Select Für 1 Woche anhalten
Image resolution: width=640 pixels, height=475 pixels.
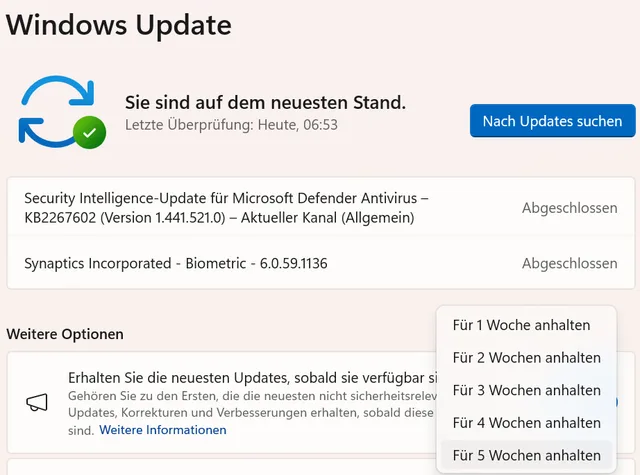(521, 325)
